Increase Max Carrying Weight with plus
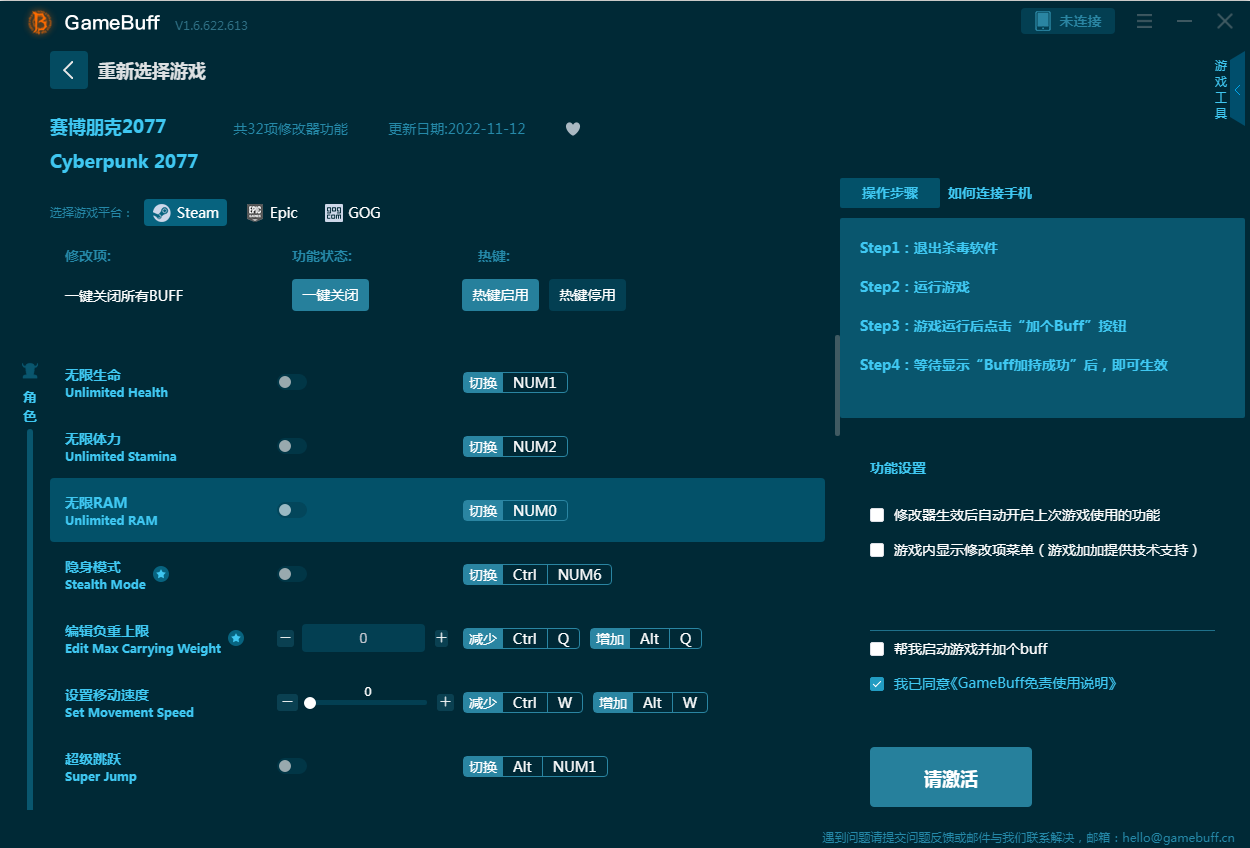The image size is (1250, 848). coord(442,638)
